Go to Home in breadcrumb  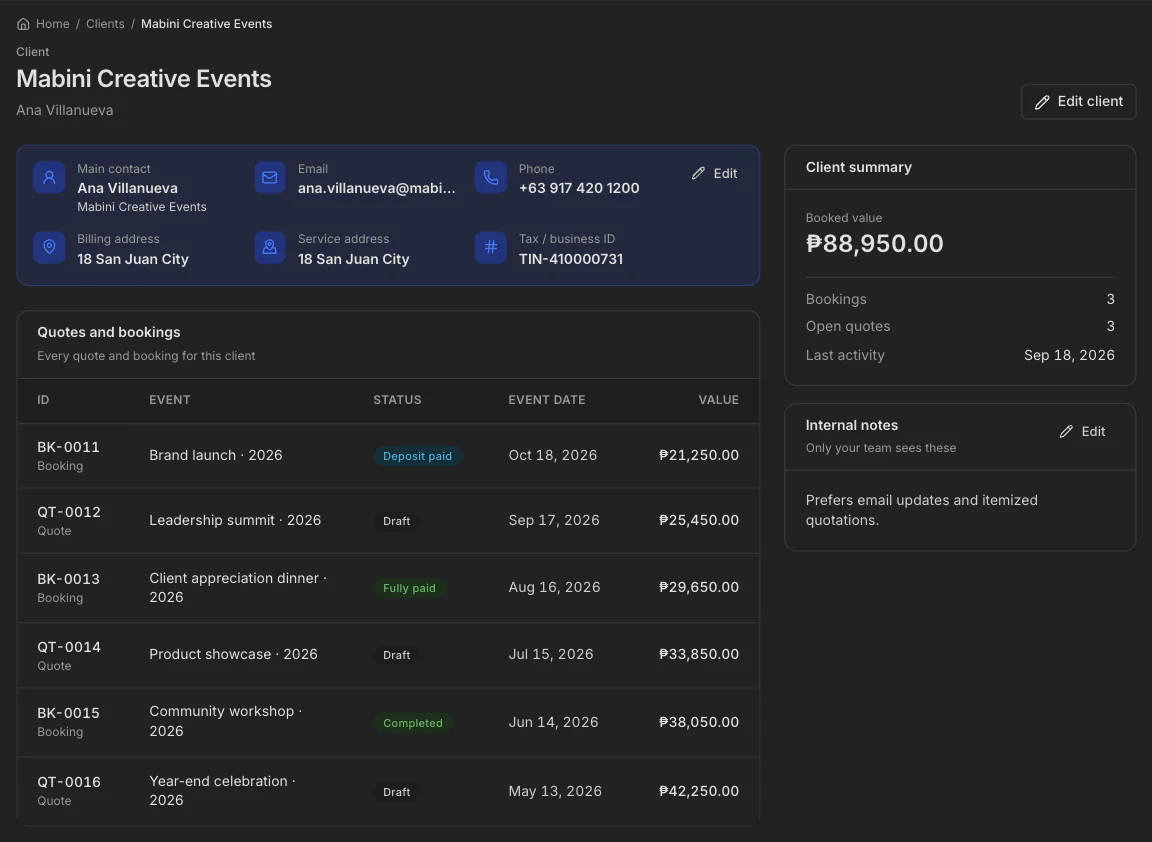tap(53, 24)
